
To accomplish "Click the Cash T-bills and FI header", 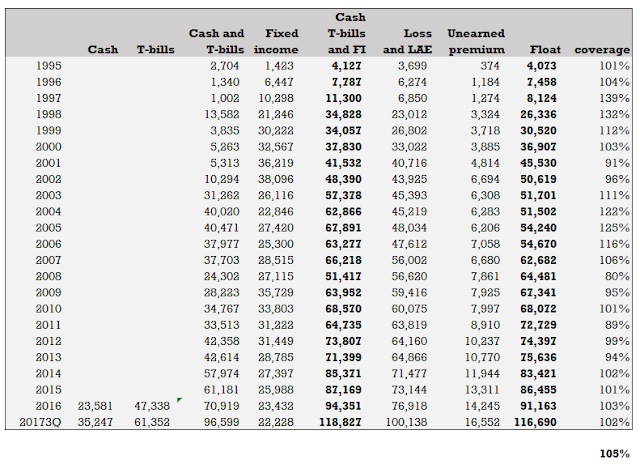I will (347, 33).
